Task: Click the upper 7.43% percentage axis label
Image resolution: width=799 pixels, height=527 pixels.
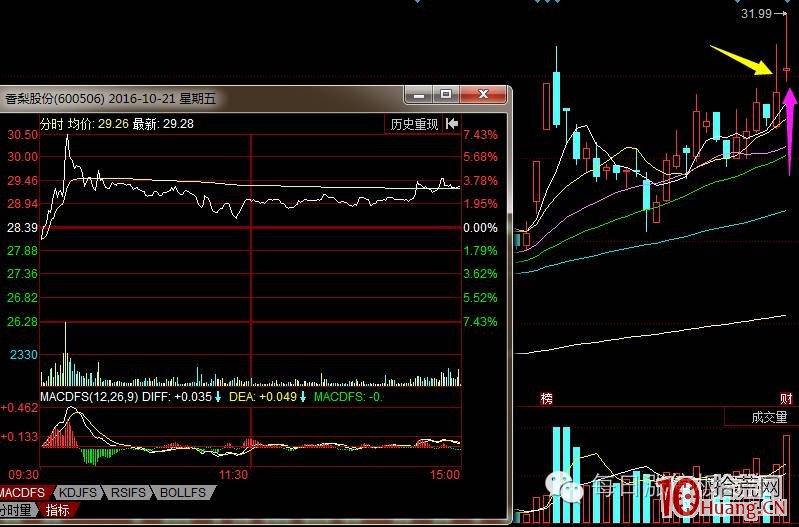Action: coord(480,135)
